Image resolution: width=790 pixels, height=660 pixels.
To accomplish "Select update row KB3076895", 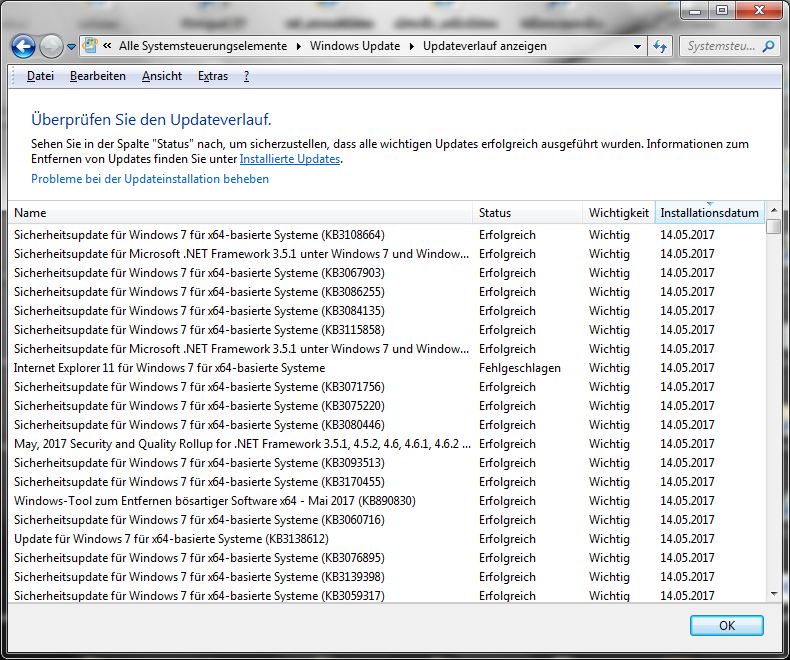I will pyautogui.click(x=387, y=558).
